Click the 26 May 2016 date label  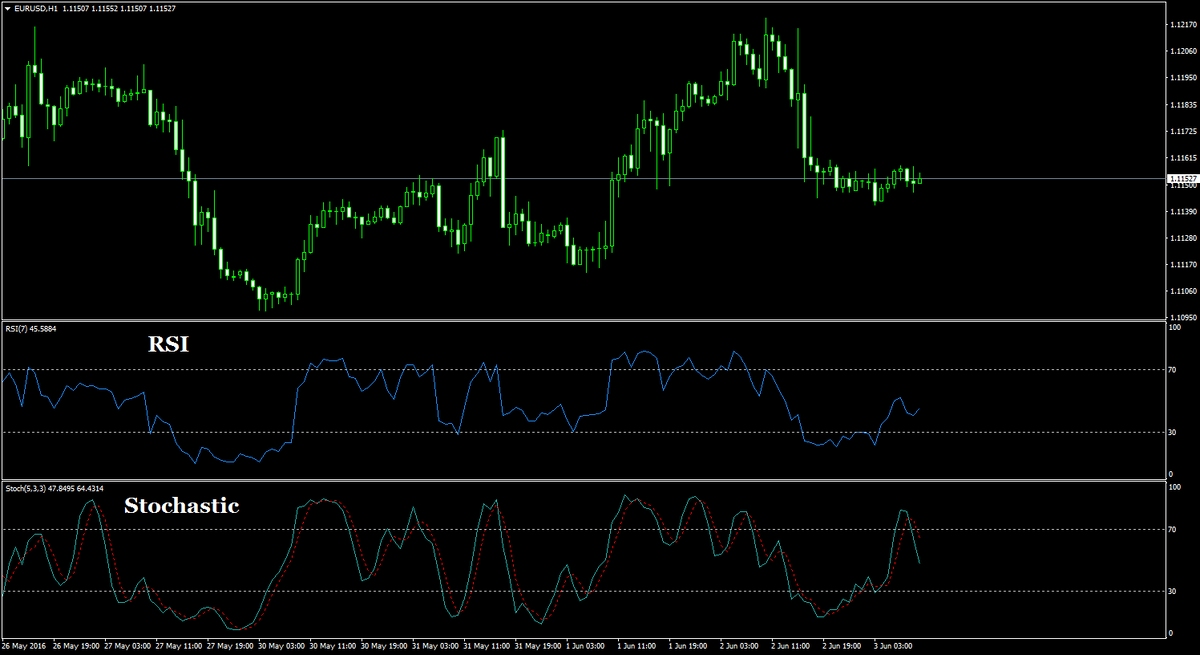tap(24, 647)
